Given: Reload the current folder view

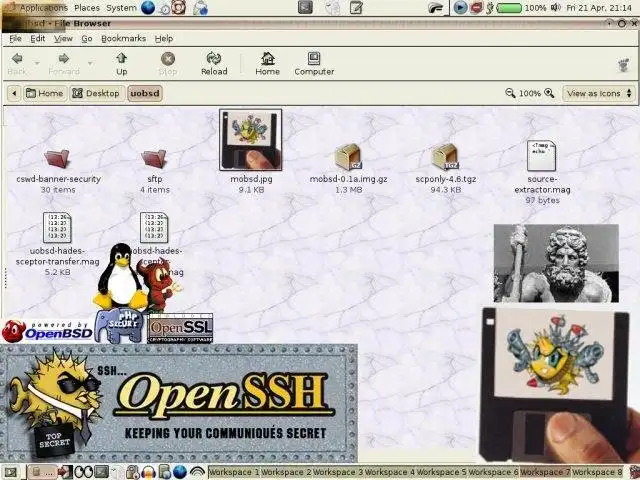Looking at the screenshot, I should pyautogui.click(x=214, y=64).
